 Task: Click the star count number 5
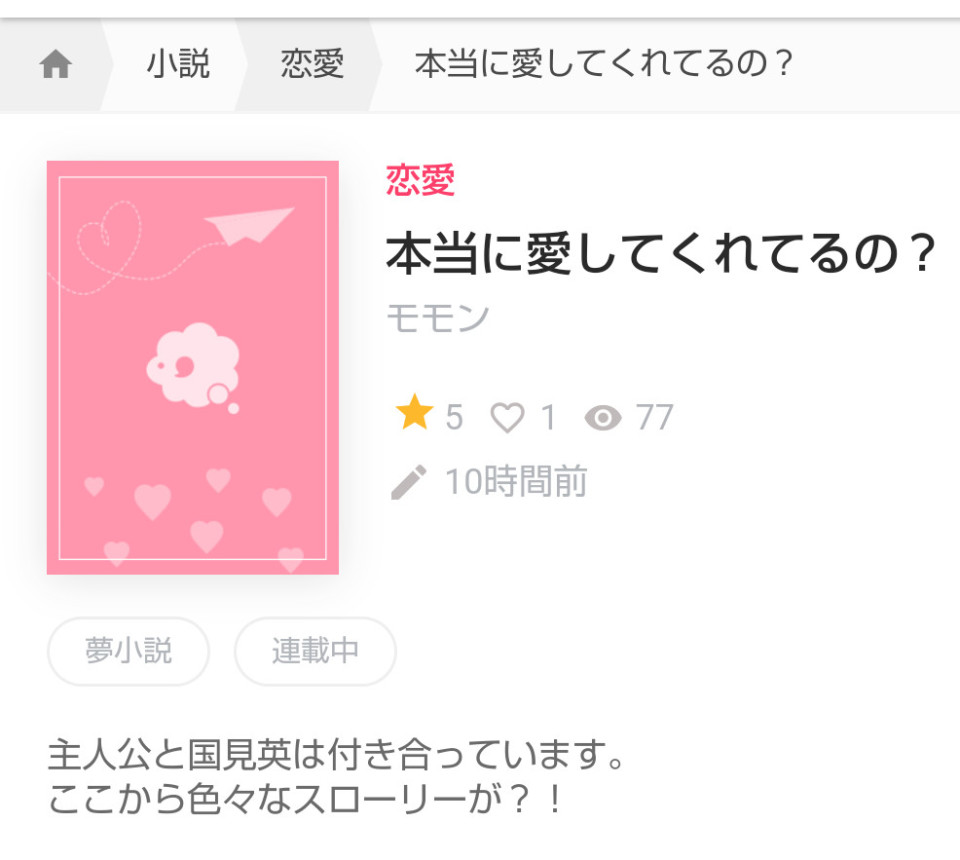point(454,418)
